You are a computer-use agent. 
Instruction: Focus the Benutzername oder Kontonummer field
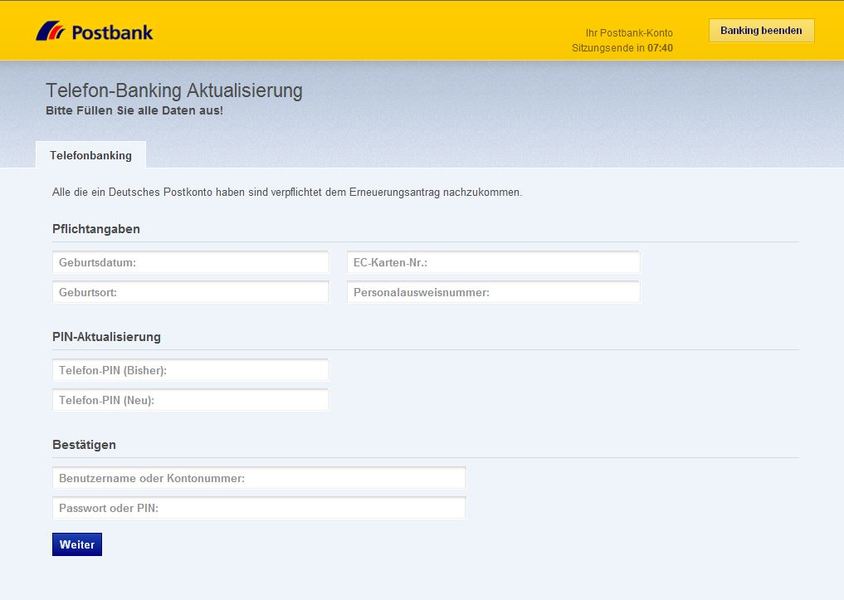[259, 478]
